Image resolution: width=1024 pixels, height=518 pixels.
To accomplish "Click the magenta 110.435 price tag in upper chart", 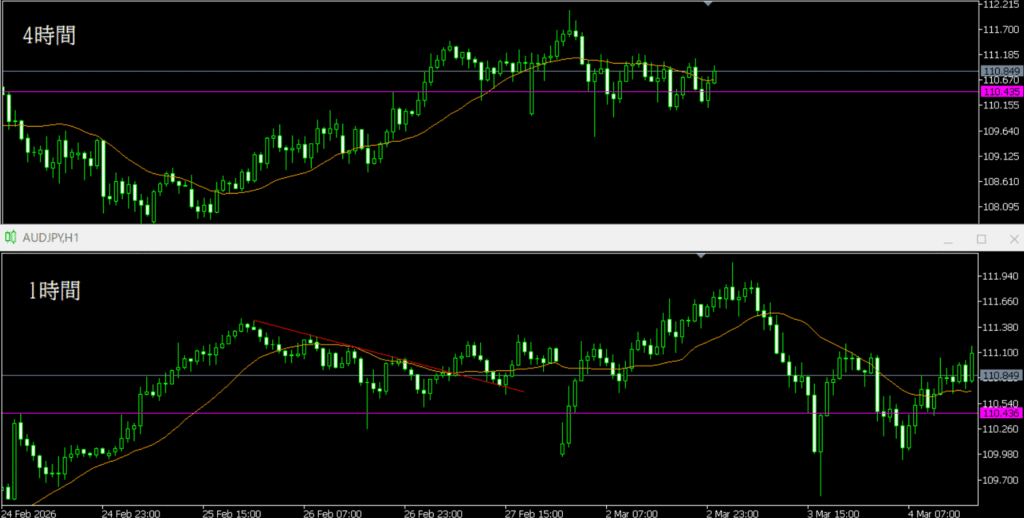I will point(1001,91).
